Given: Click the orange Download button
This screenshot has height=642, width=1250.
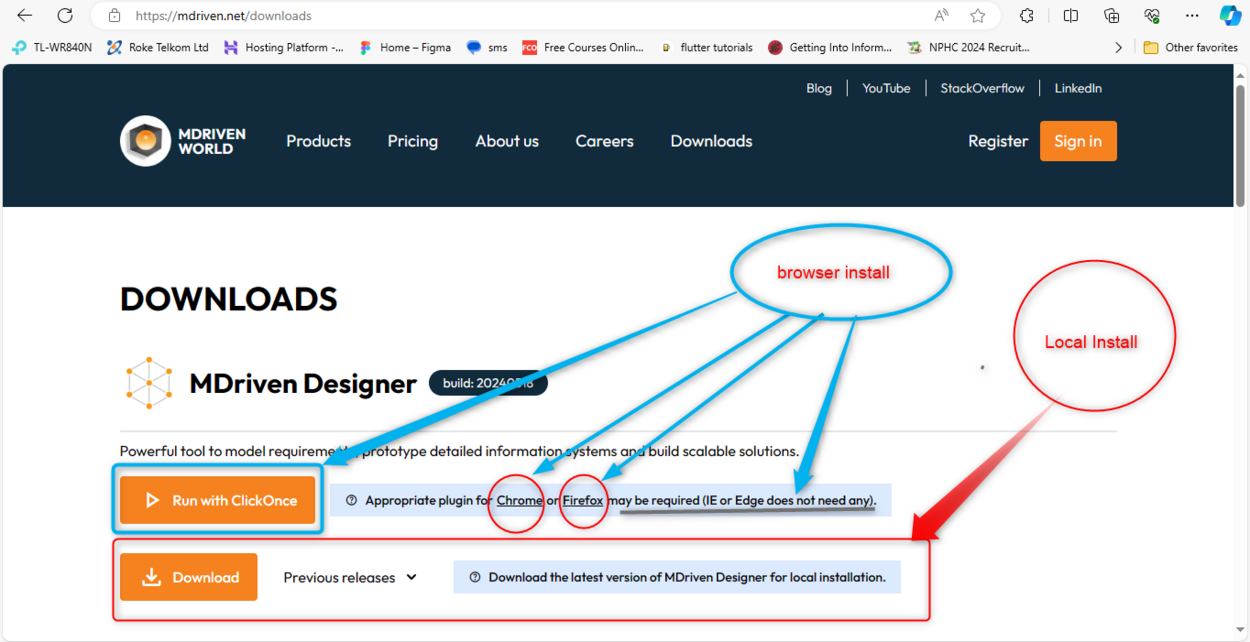Looking at the screenshot, I should (x=189, y=577).
